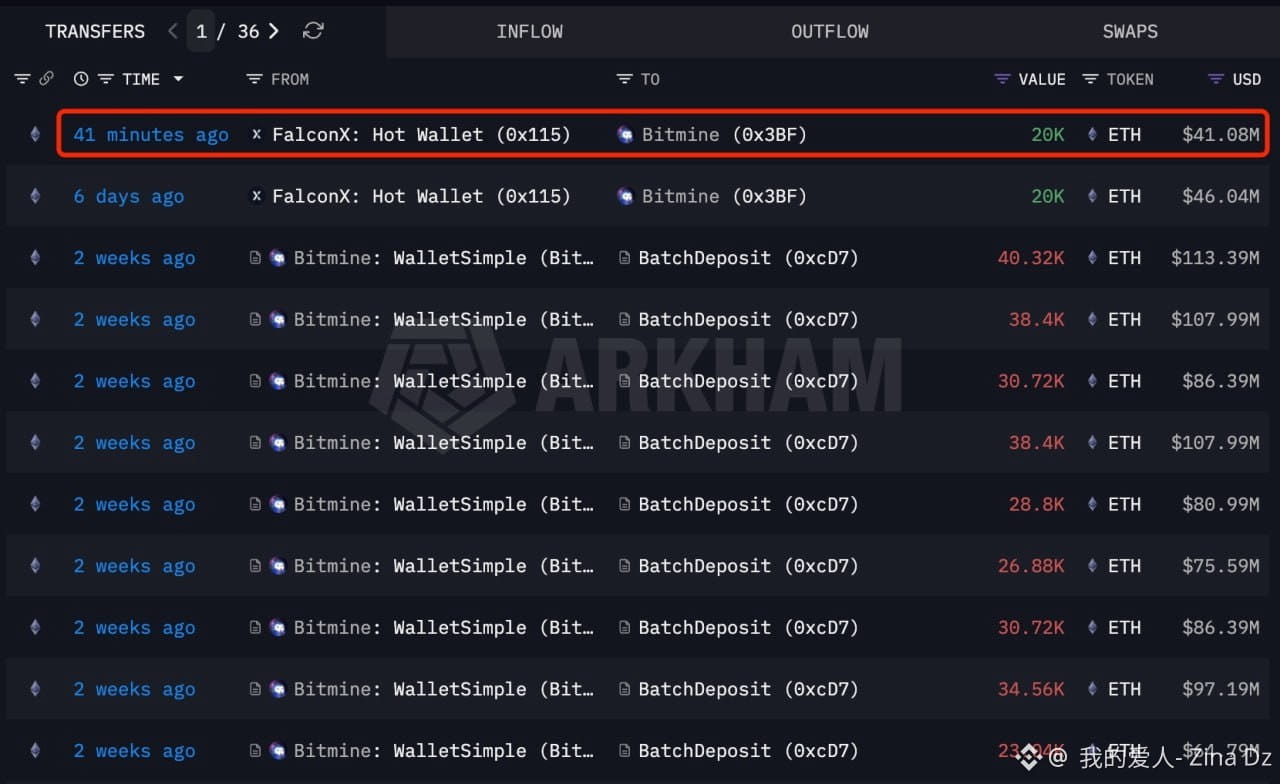Select the TRANSFERS tab
The image size is (1280, 784).
[95, 31]
